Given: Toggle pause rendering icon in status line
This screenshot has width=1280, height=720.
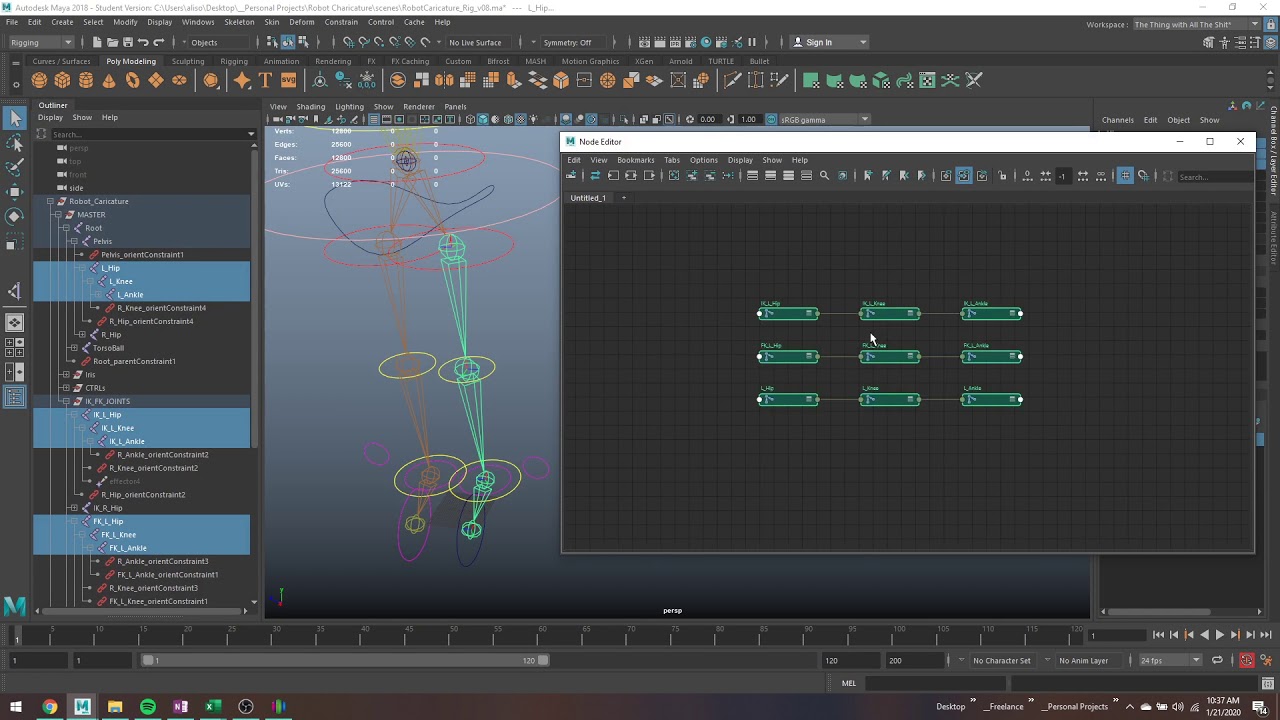Looking at the screenshot, I should [x=752, y=42].
